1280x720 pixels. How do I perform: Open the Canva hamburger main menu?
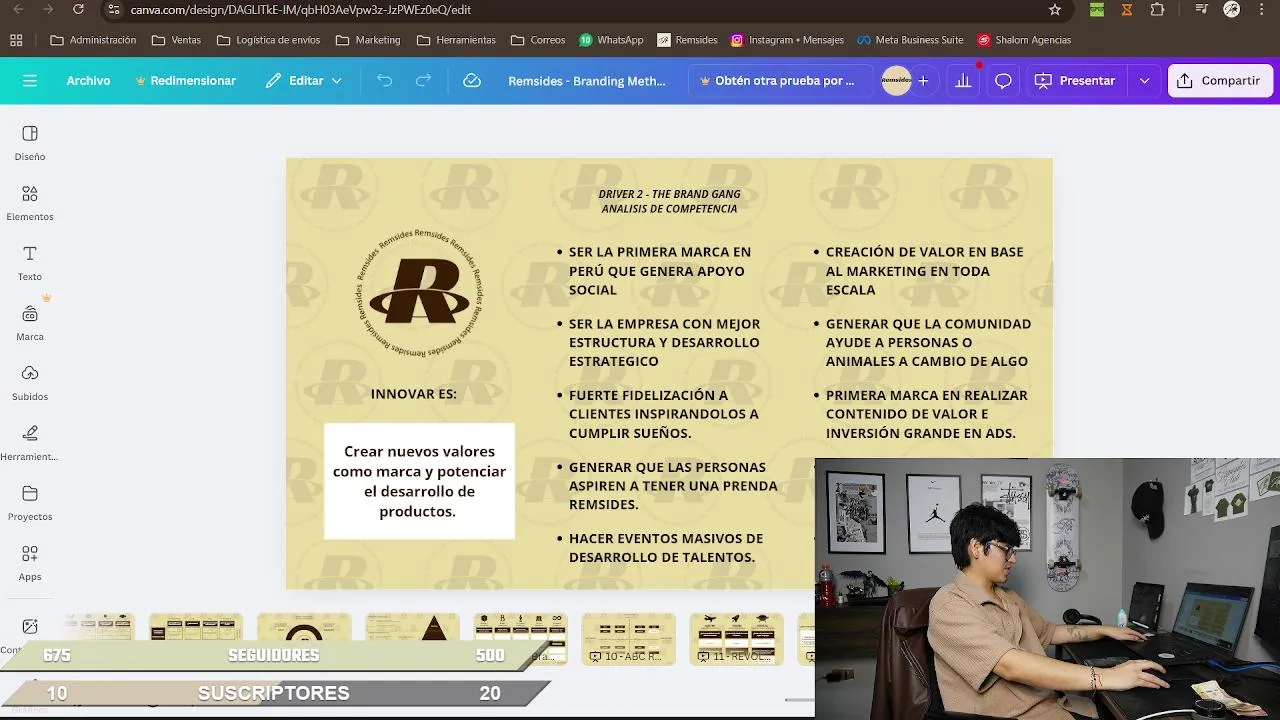[x=30, y=81]
